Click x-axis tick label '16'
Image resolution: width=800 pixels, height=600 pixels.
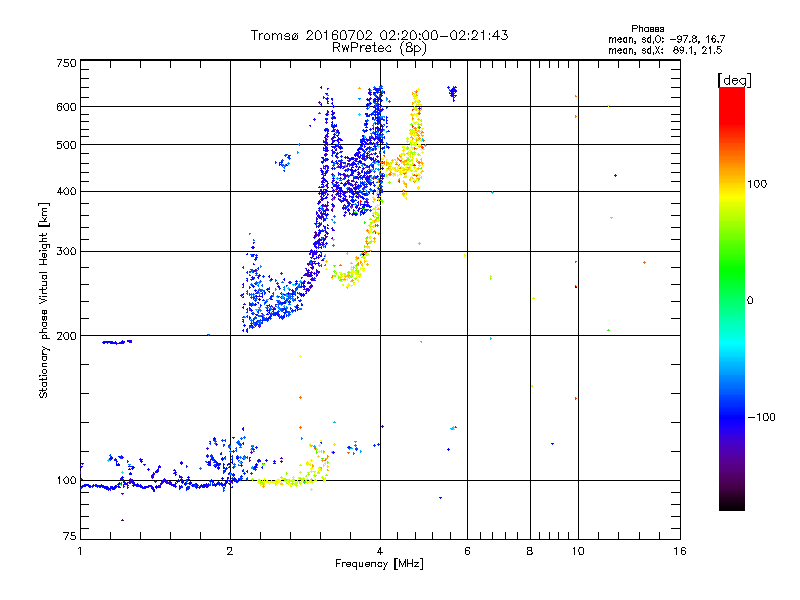click(680, 551)
